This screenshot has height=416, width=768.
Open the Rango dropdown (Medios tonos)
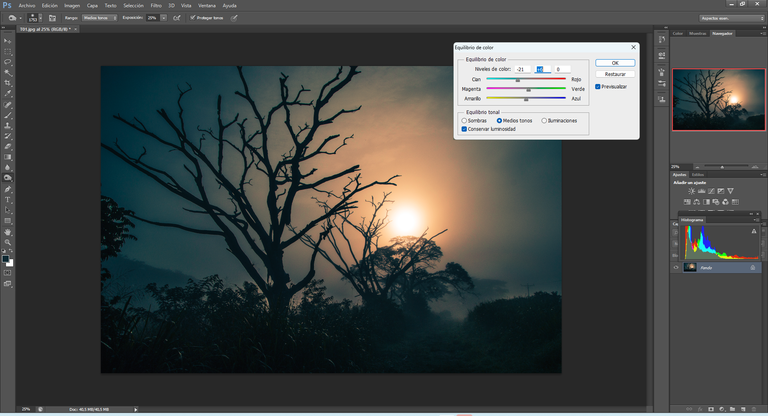pyautogui.click(x=99, y=18)
